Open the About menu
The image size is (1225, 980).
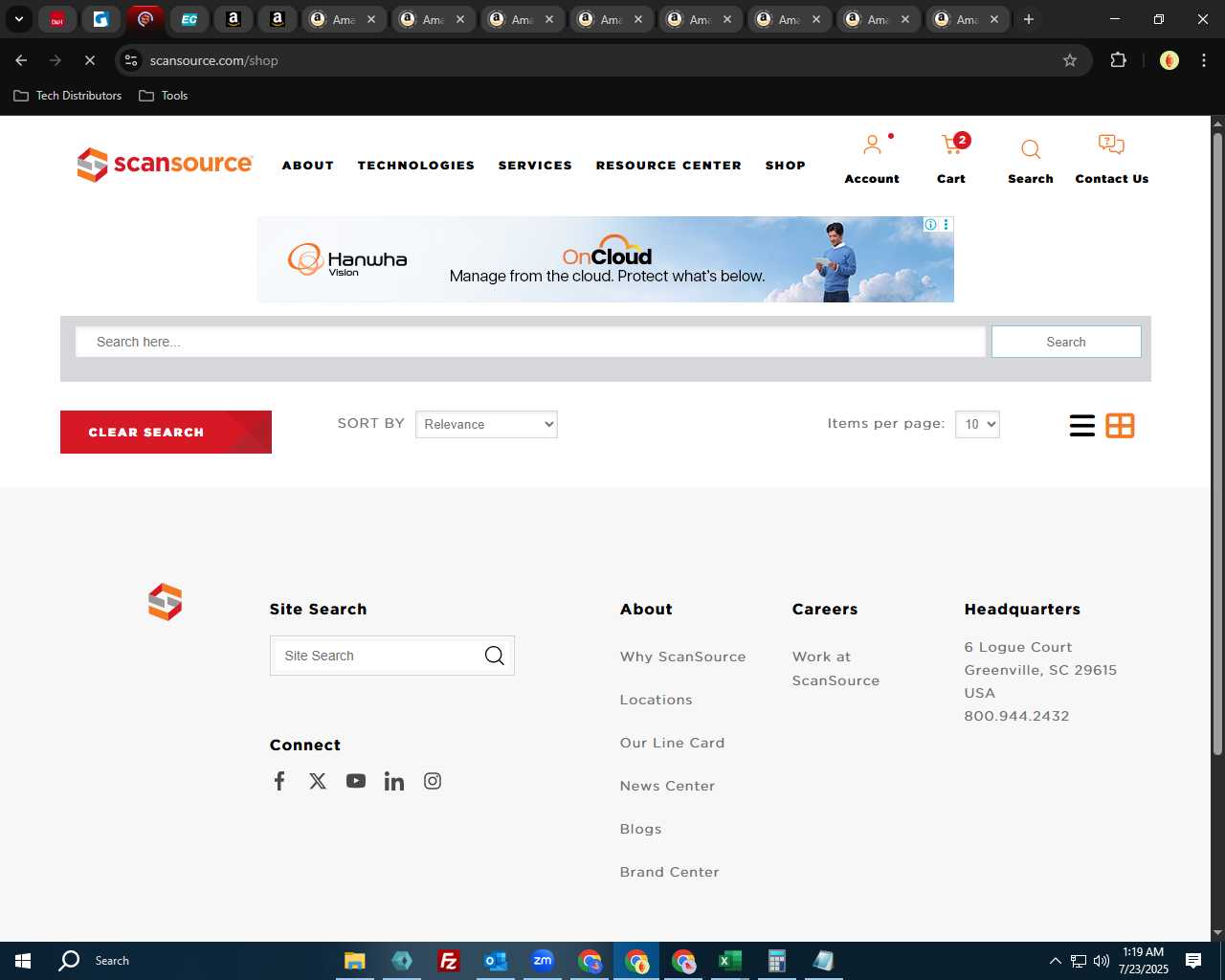307,166
